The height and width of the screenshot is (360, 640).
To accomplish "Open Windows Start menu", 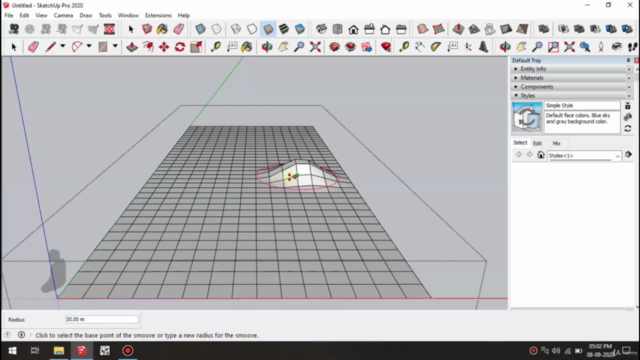I will click(12, 351).
